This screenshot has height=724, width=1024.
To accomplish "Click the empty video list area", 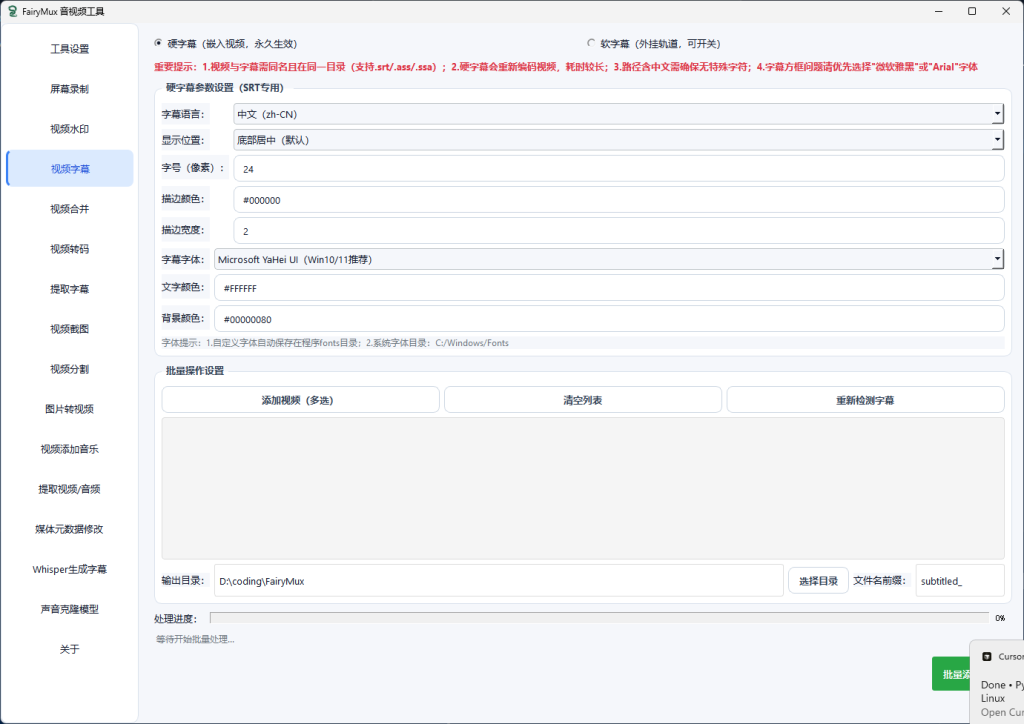I will click(583, 488).
